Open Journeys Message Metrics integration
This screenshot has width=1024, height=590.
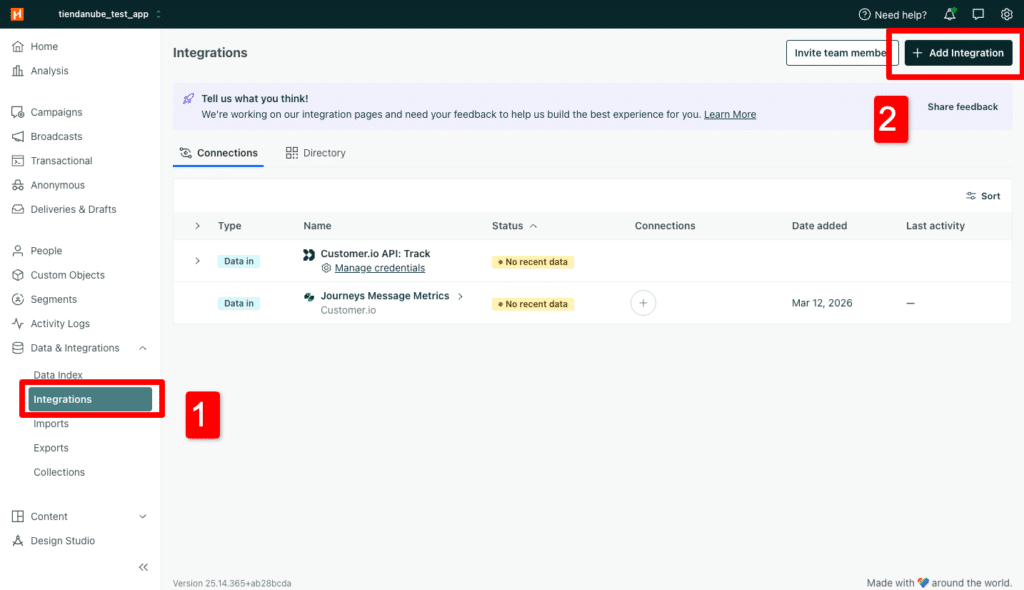385,295
